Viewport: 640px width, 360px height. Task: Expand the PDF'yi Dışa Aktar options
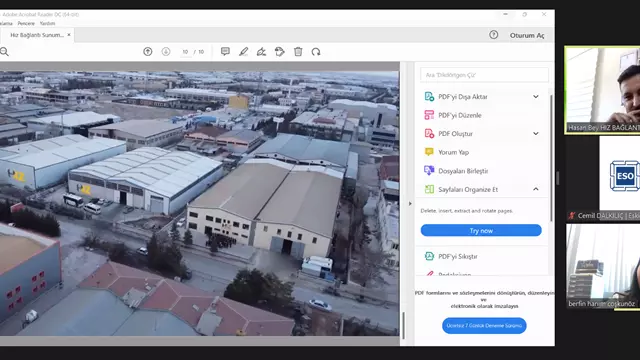(536, 97)
